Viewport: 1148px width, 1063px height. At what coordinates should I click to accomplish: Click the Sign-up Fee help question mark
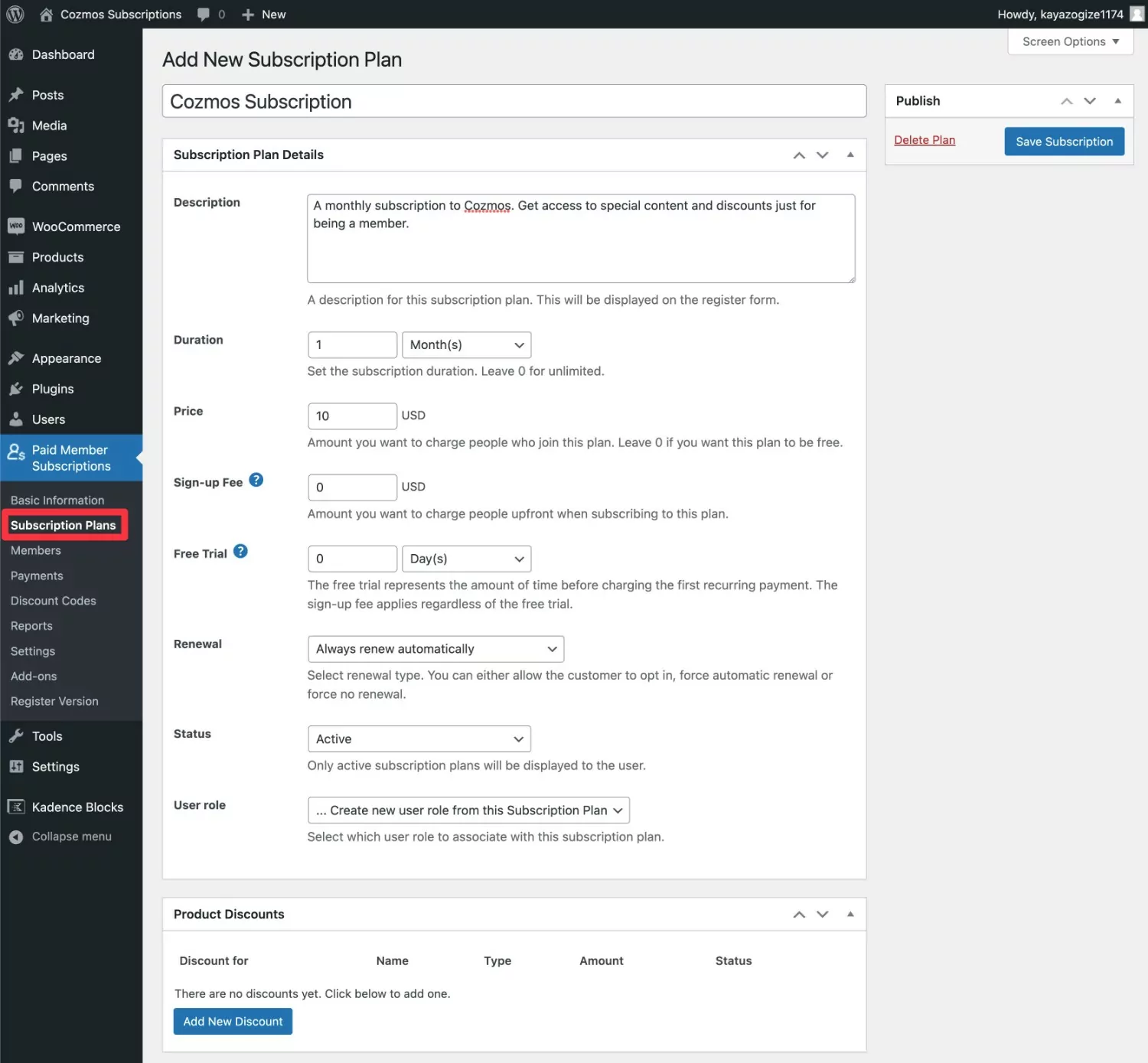tap(256, 480)
